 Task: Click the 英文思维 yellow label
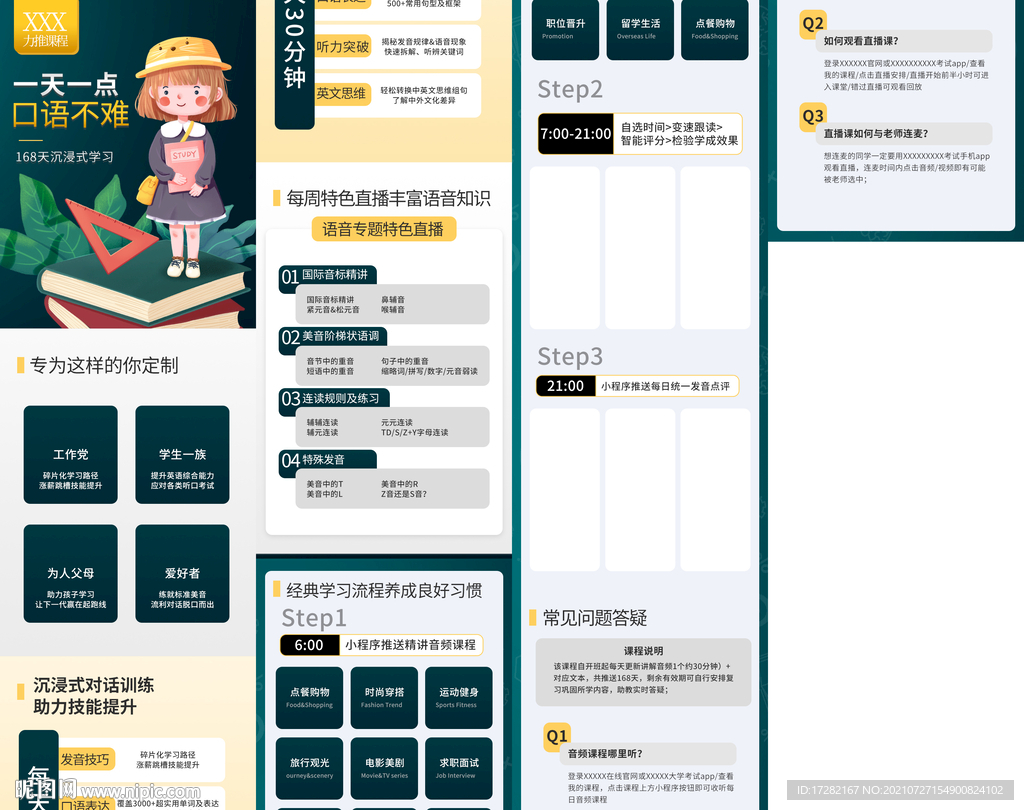pos(343,93)
